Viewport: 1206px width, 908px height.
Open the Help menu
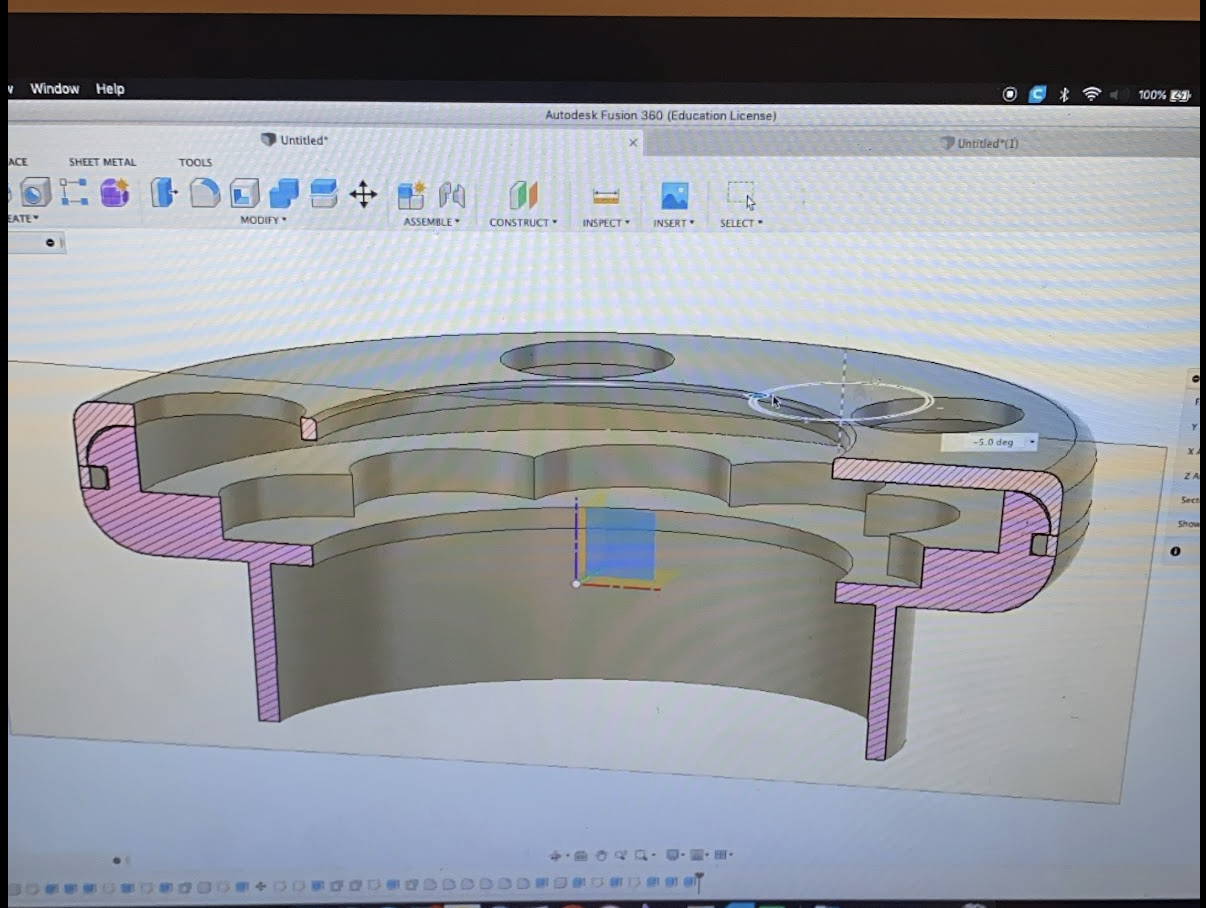click(x=110, y=89)
